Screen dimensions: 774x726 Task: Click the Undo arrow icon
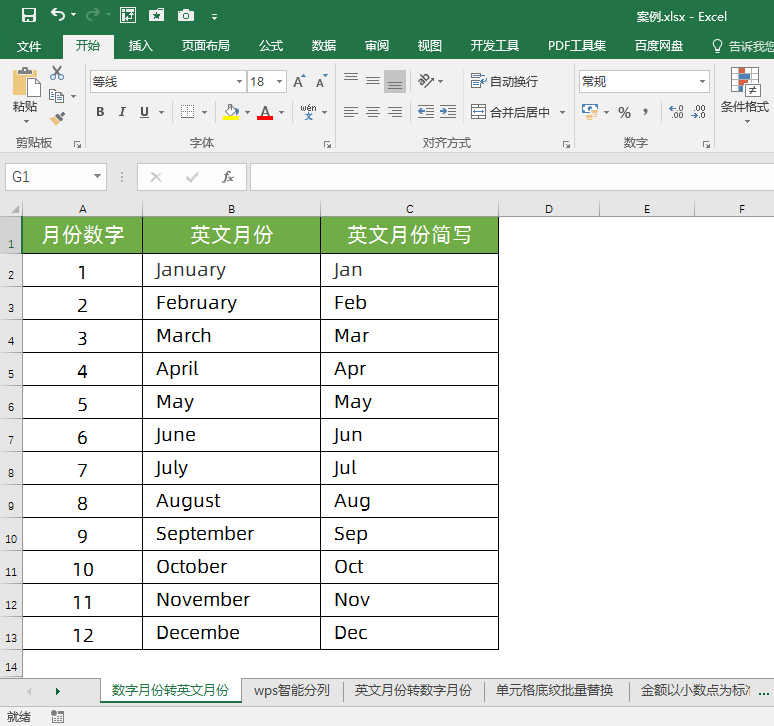(58, 15)
